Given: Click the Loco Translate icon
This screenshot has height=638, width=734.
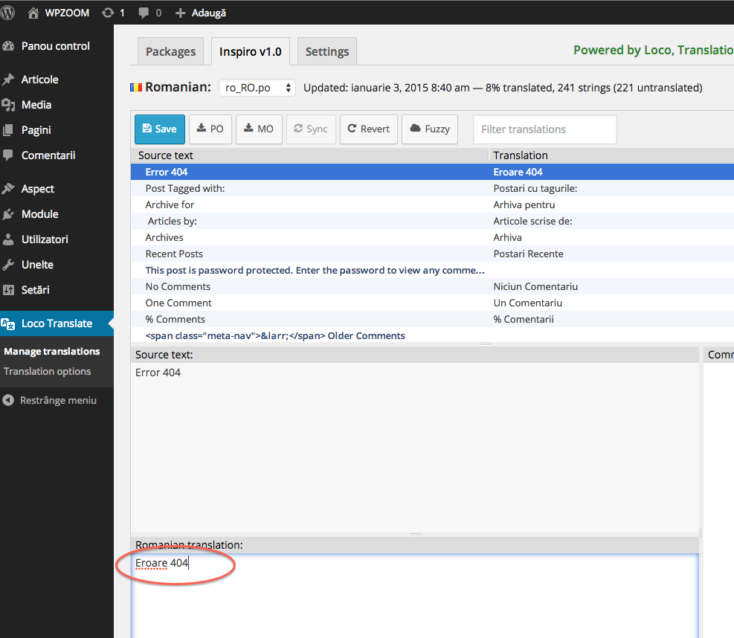Looking at the screenshot, I should 8,323.
